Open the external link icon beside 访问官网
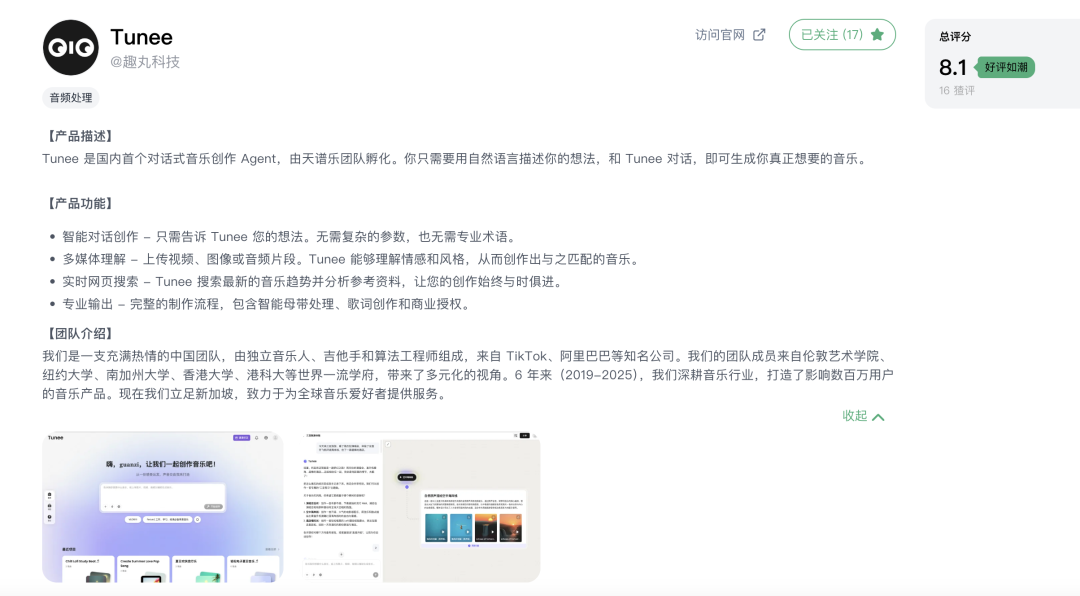 point(759,34)
